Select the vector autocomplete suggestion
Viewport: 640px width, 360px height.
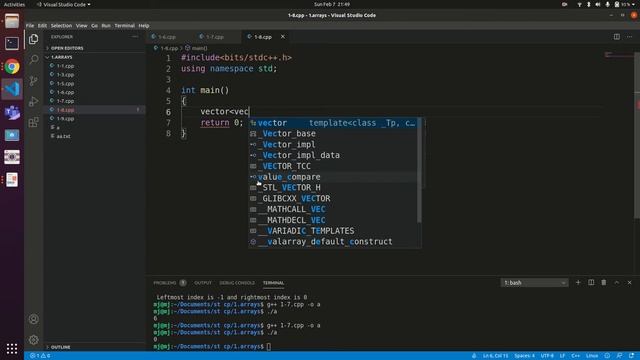coord(333,123)
